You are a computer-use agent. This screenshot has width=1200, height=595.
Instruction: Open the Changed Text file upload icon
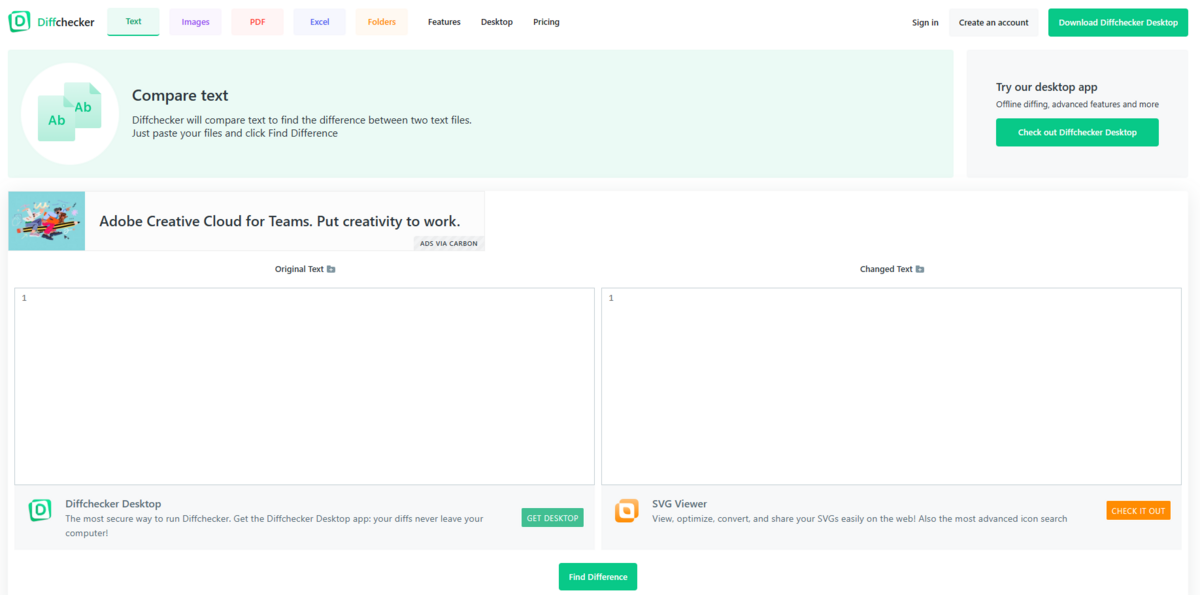point(920,269)
